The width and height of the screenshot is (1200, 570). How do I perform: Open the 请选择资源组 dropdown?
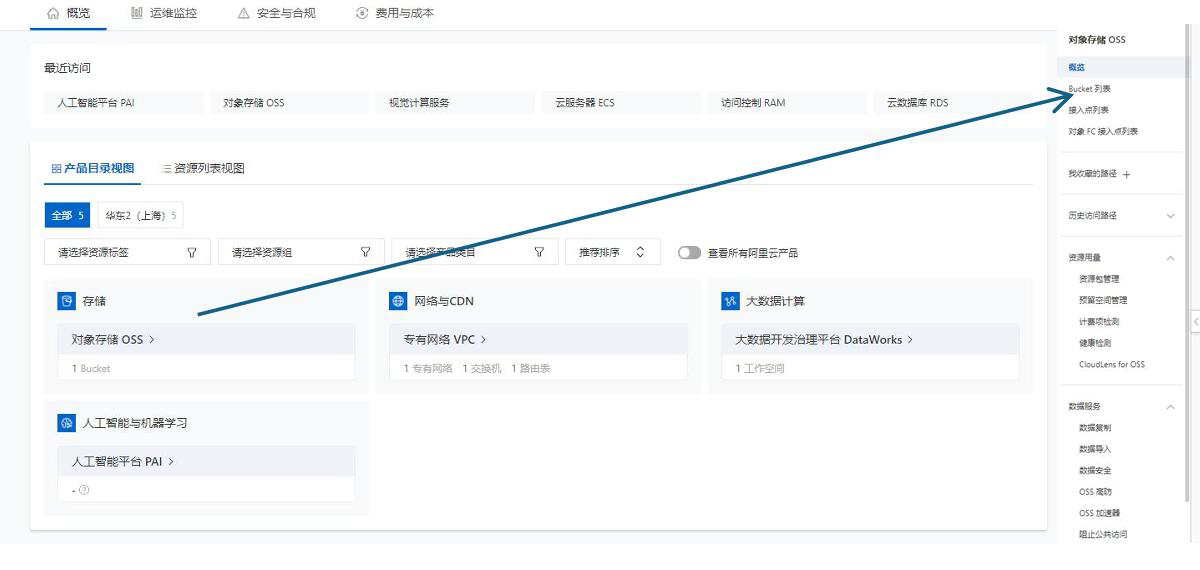coord(301,253)
